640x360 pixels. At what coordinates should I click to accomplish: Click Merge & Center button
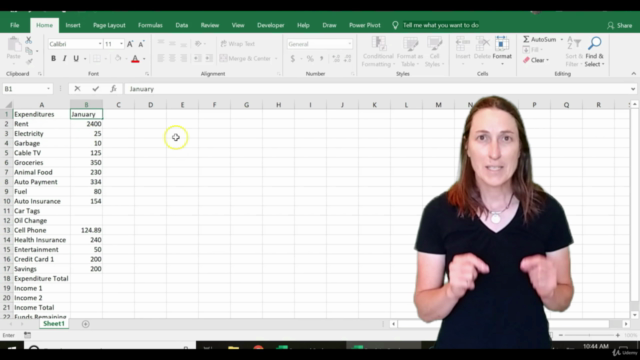coord(246,58)
